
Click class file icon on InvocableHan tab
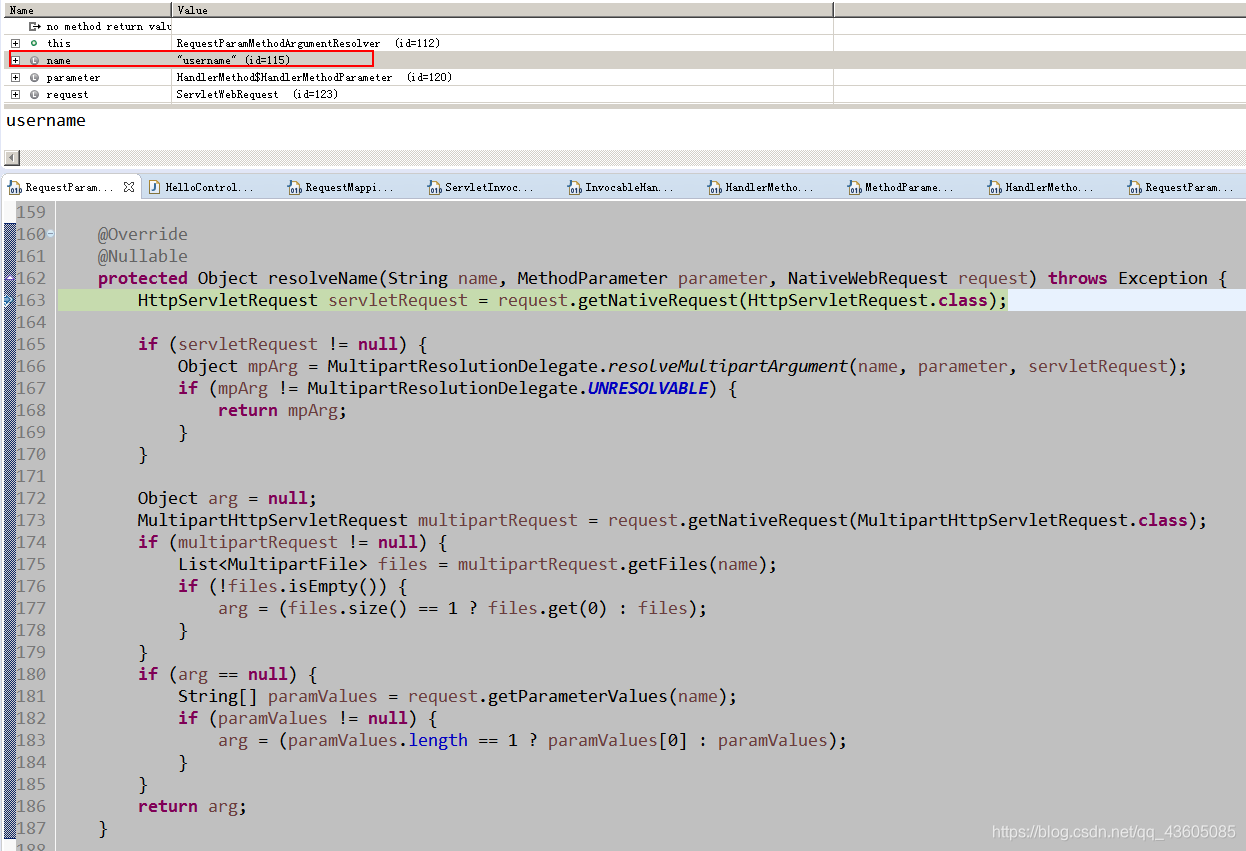point(574,187)
